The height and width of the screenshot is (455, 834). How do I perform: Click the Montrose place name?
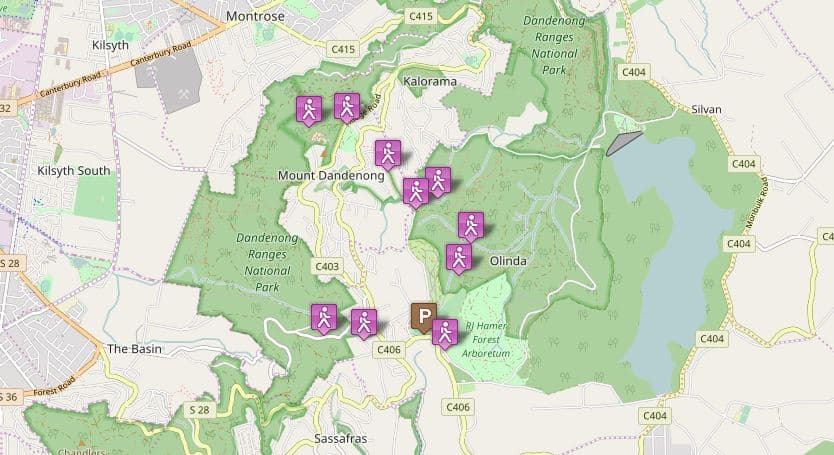[255, 16]
